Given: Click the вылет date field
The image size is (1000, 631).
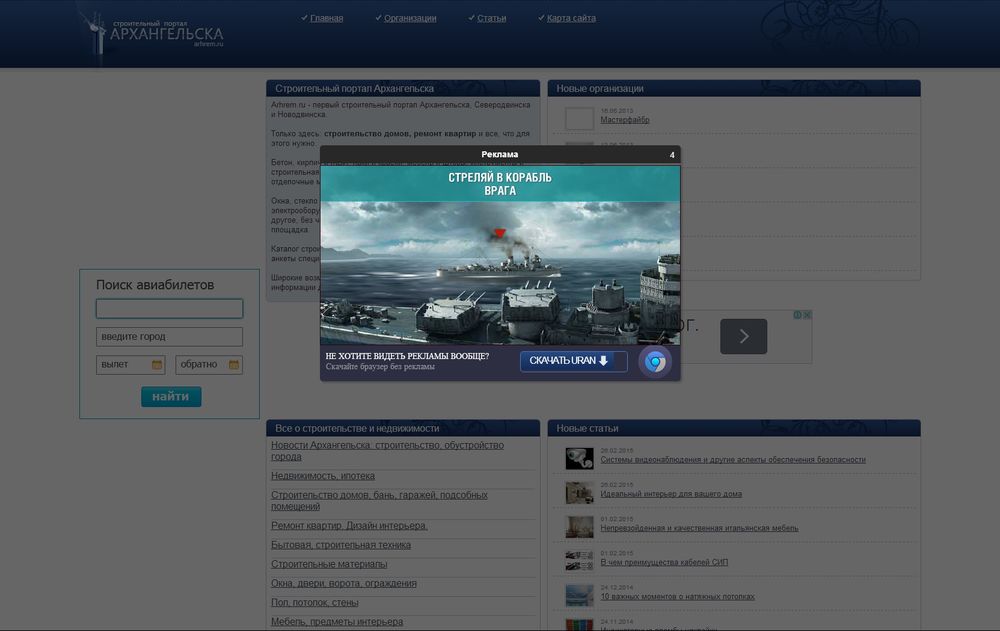Looking at the screenshot, I should pyautogui.click(x=130, y=364).
